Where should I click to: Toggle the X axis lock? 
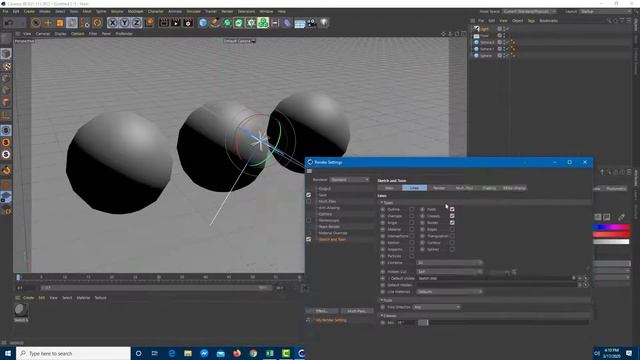[x=113, y=23]
